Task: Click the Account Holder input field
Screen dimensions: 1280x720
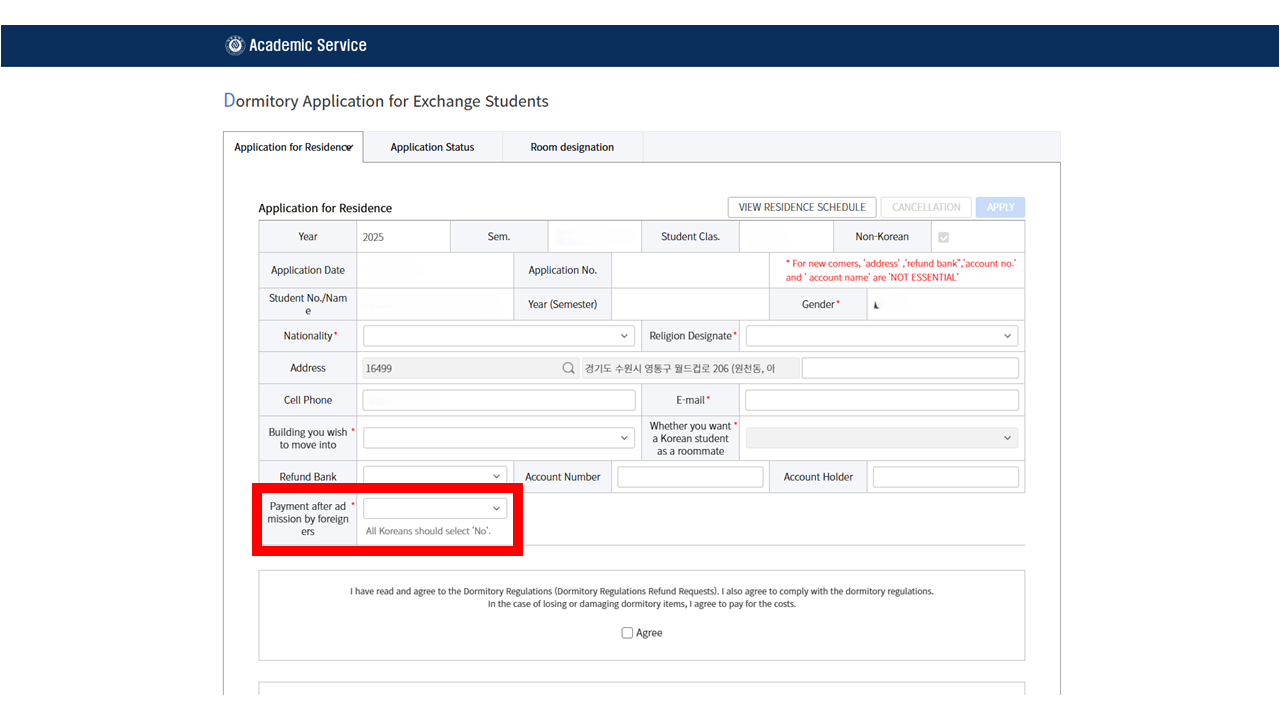Action: point(945,477)
